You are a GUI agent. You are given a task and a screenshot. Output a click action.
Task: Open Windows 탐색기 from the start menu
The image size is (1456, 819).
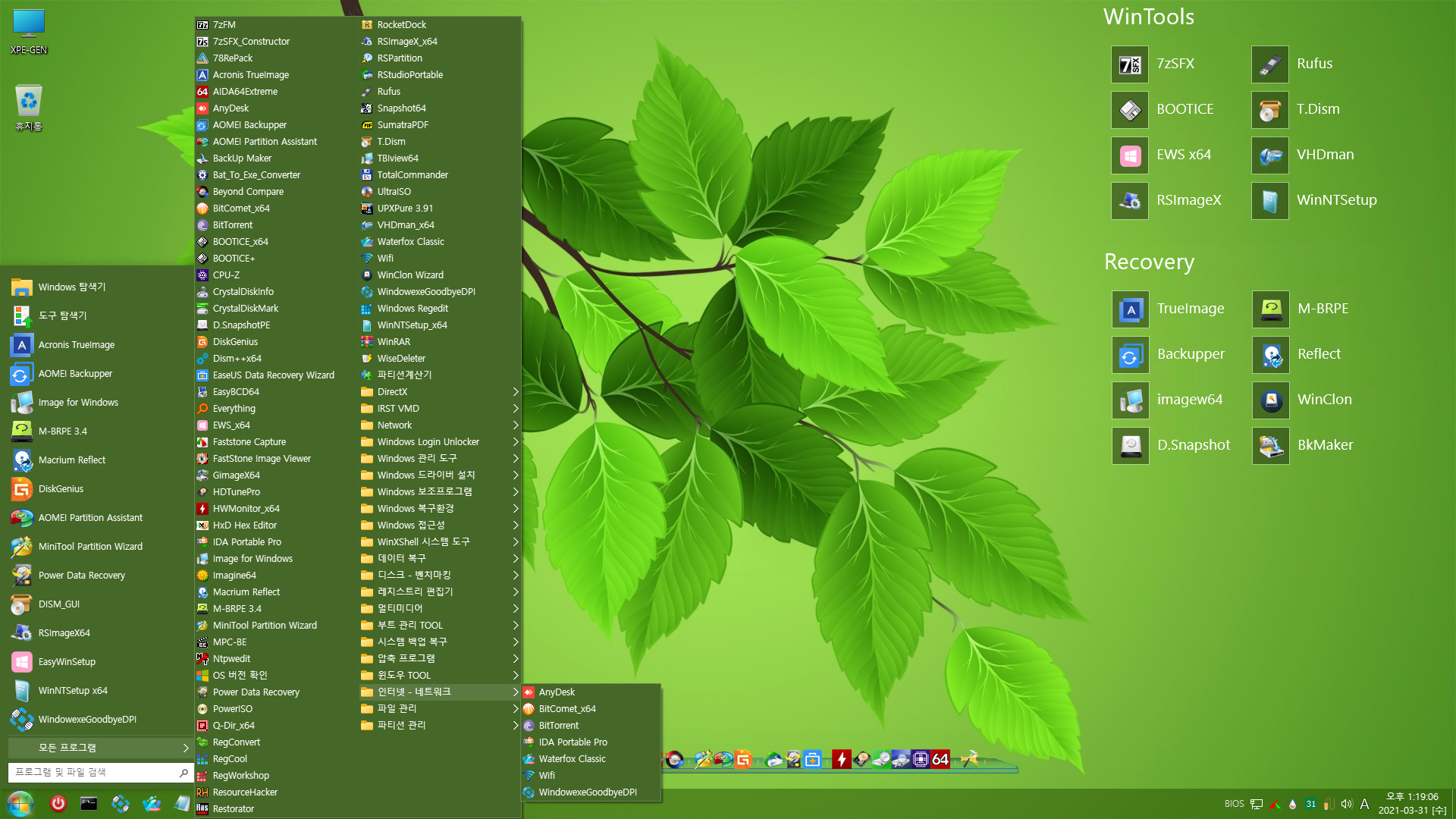pyautogui.click(x=97, y=287)
